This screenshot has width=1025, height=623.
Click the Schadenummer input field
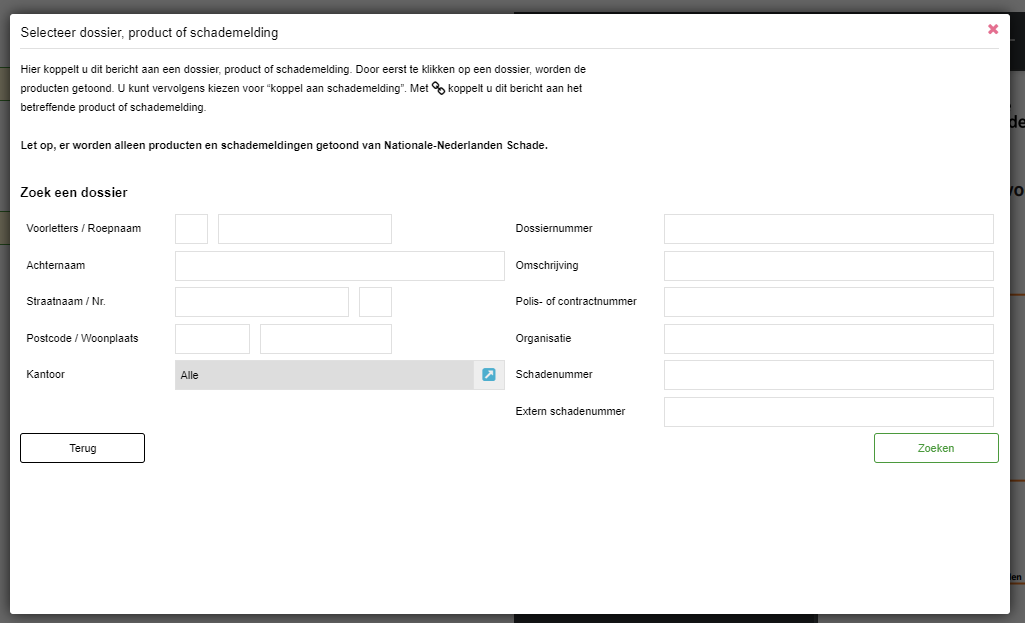(829, 375)
